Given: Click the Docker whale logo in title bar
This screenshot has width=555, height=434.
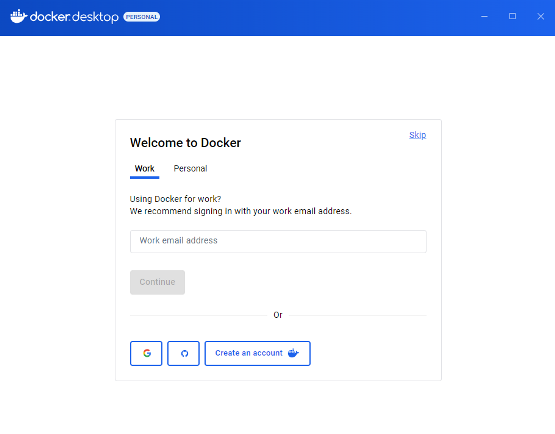Looking at the screenshot, I should pyautogui.click(x=18, y=16).
